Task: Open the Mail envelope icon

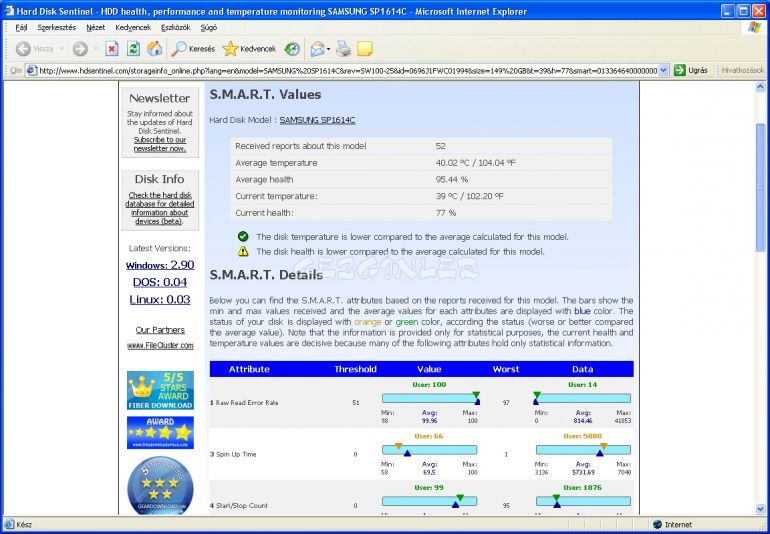Action: pyautogui.click(x=317, y=49)
